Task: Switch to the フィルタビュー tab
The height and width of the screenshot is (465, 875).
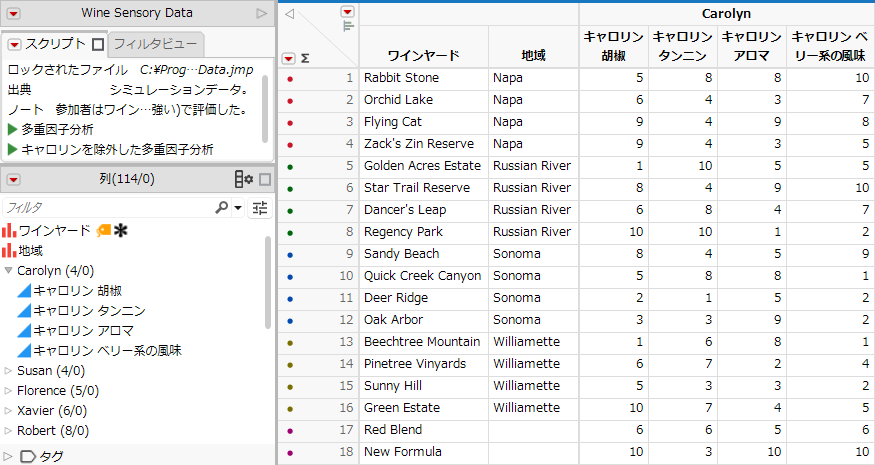Action: point(155,44)
